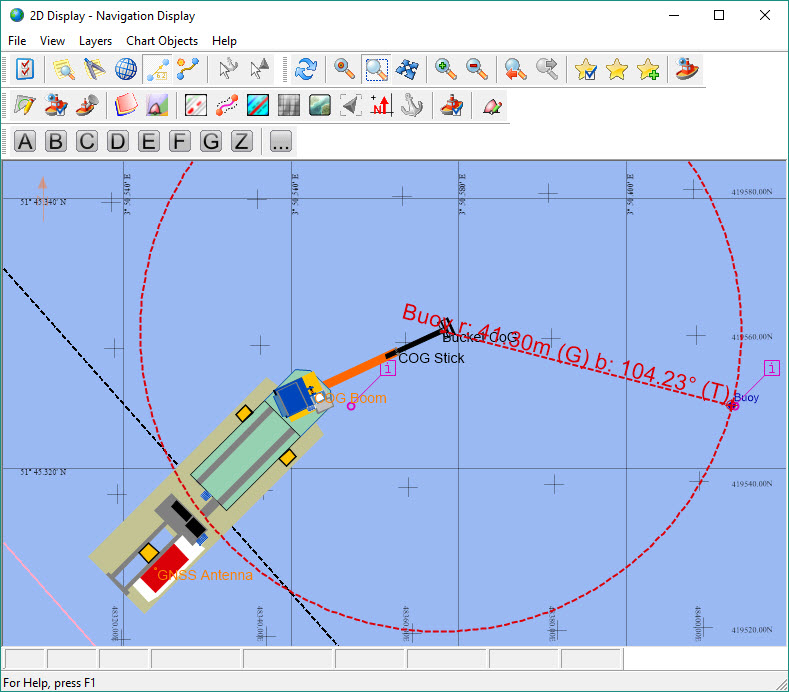
Task: Click the blue refresh arrows icon
Action: [306, 69]
